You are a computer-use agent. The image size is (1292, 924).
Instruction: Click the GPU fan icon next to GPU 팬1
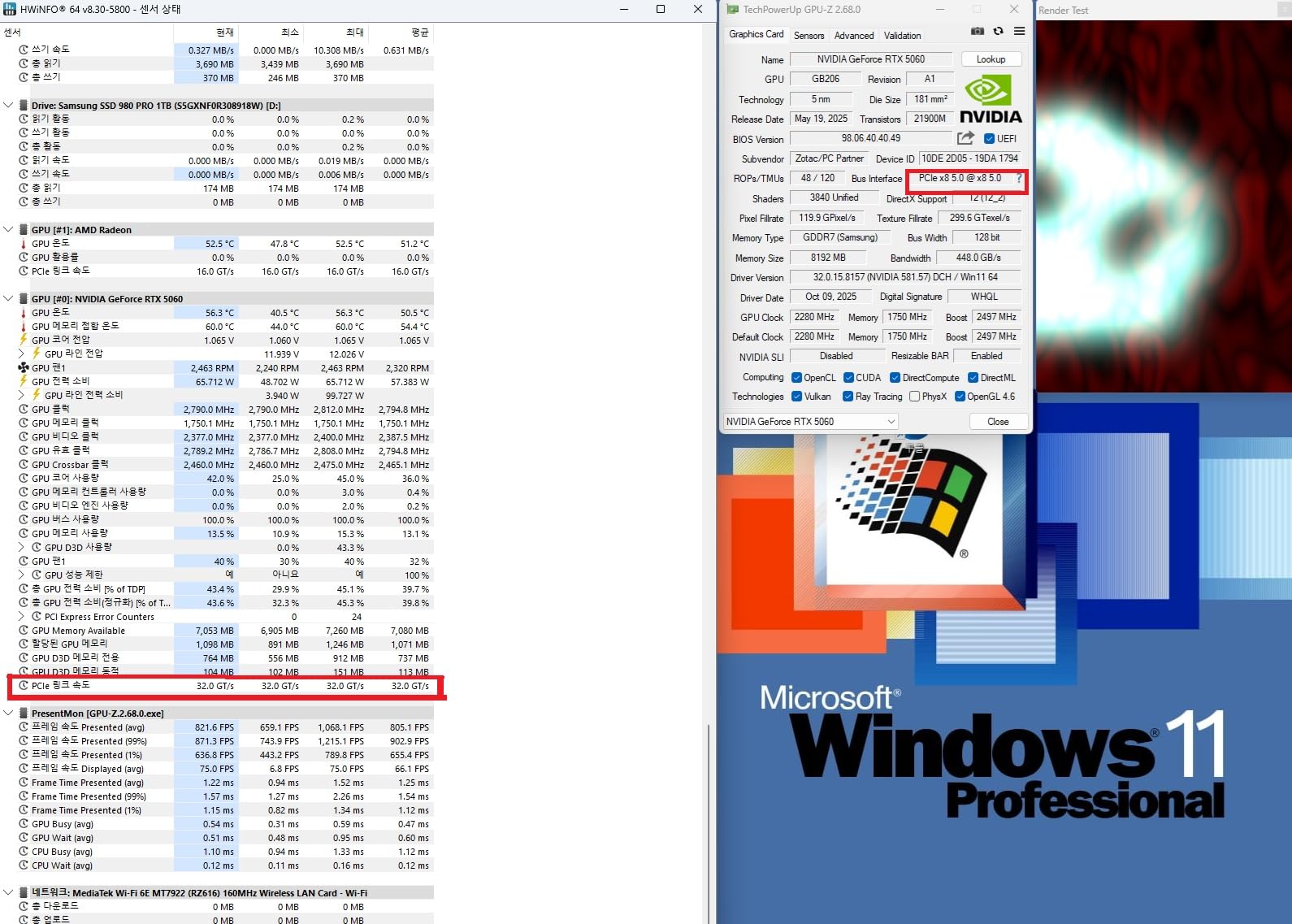pyautogui.click(x=23, y=367)
